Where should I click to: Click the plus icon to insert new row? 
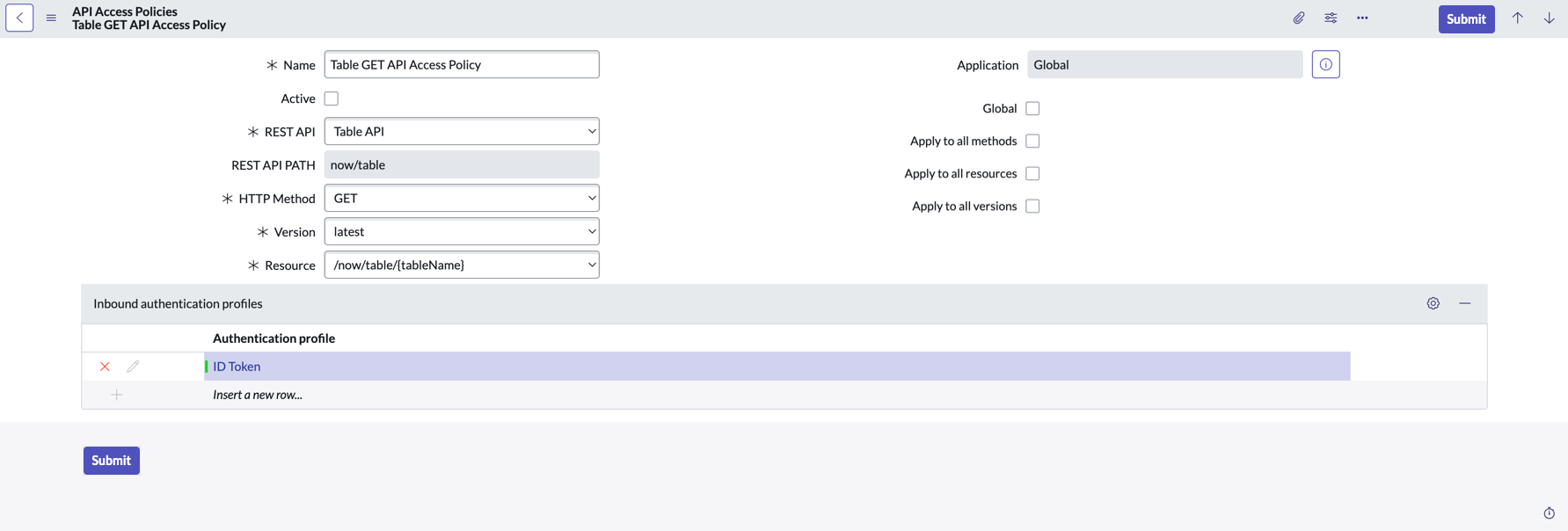[x=117, y=395]
